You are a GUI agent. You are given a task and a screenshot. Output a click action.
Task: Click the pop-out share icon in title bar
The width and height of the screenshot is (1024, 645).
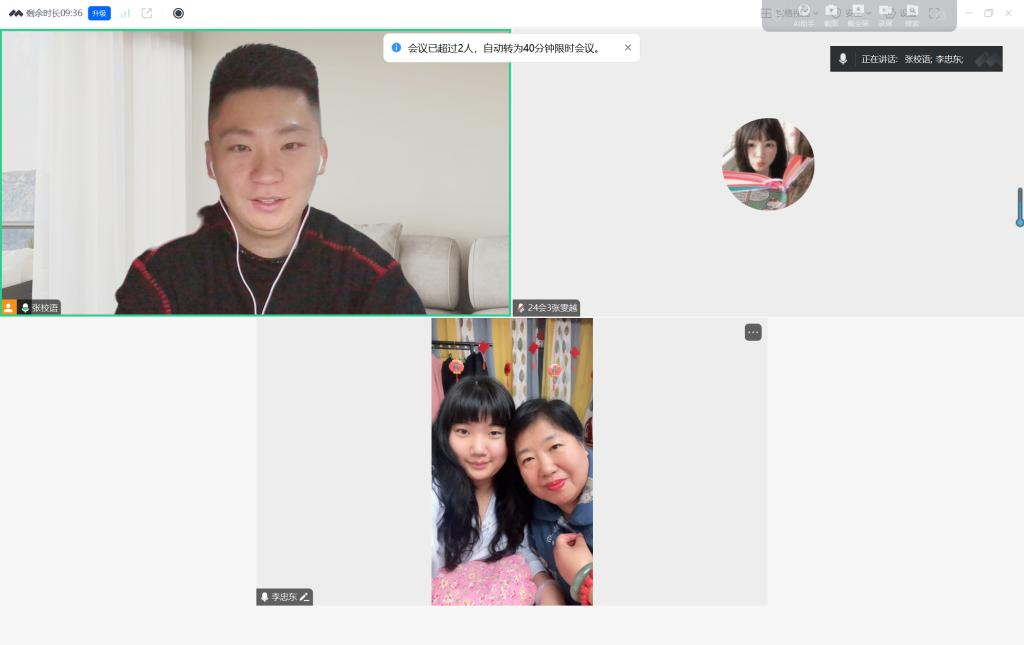(x=147, y=13)
